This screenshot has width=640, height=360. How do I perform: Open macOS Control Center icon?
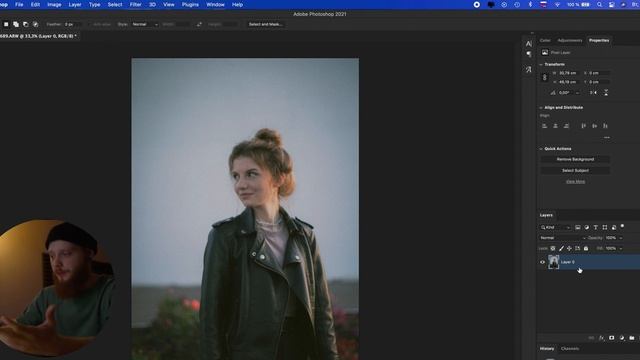611,4
